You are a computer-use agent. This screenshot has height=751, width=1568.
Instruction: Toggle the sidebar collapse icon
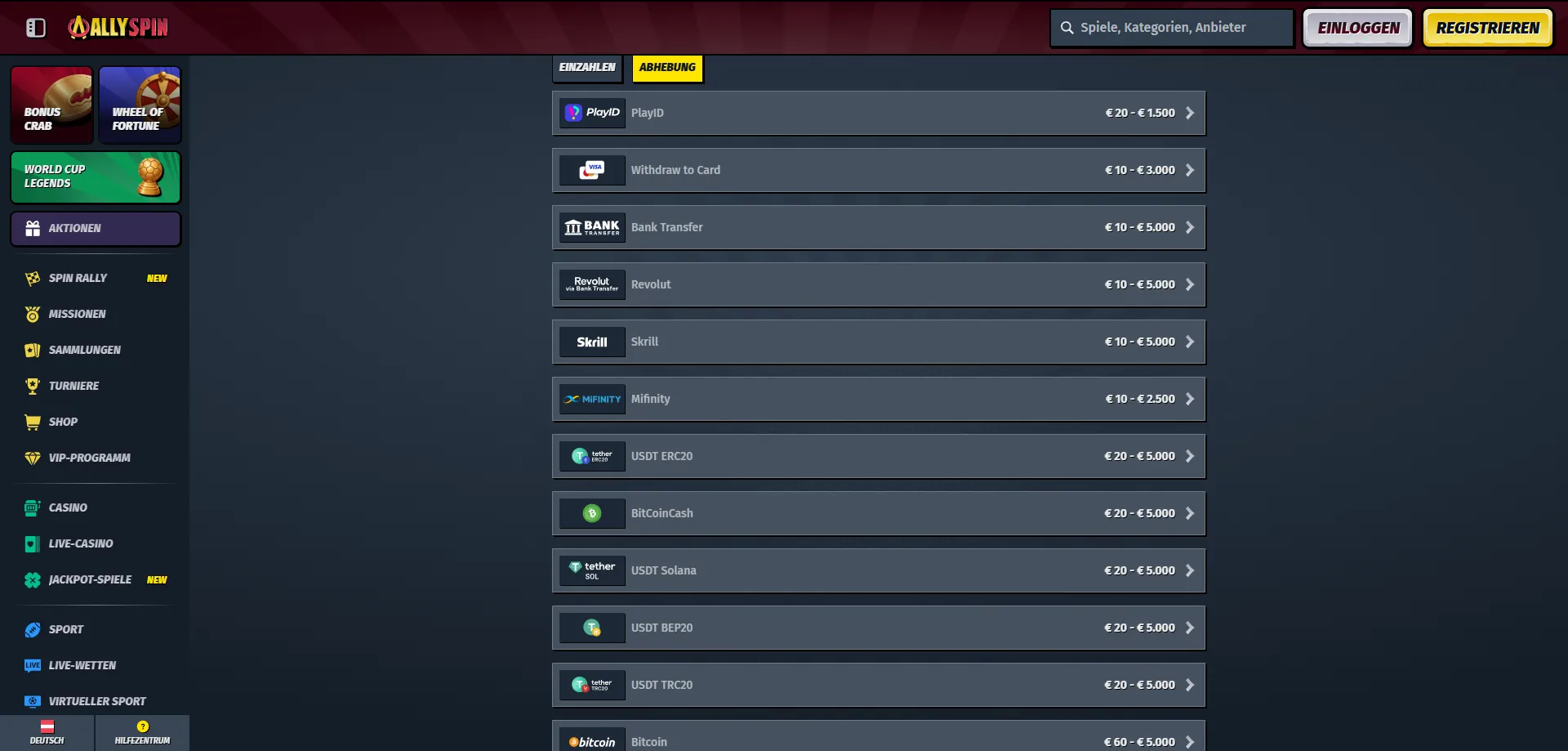click(36, 28)
